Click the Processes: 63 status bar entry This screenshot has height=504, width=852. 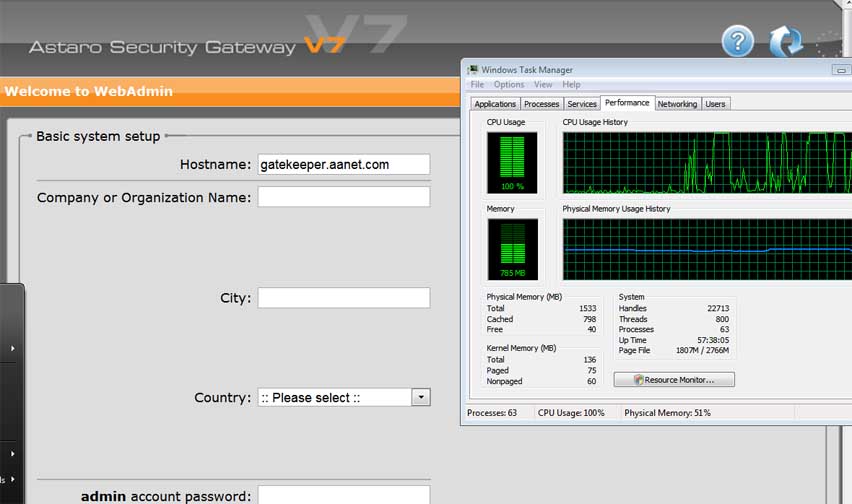coord(492,413)
